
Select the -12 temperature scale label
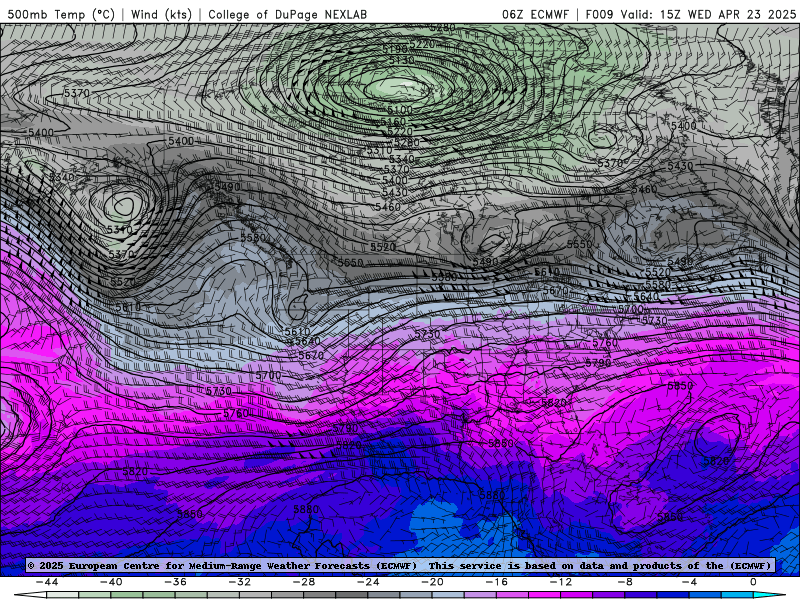click(561, 582)
